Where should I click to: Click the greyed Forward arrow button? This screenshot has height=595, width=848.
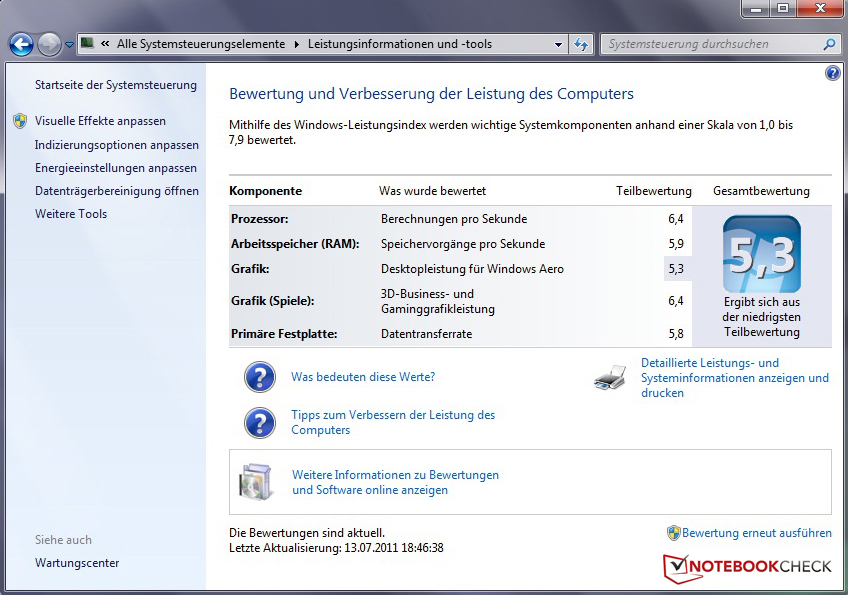click(x=49, y=44)
